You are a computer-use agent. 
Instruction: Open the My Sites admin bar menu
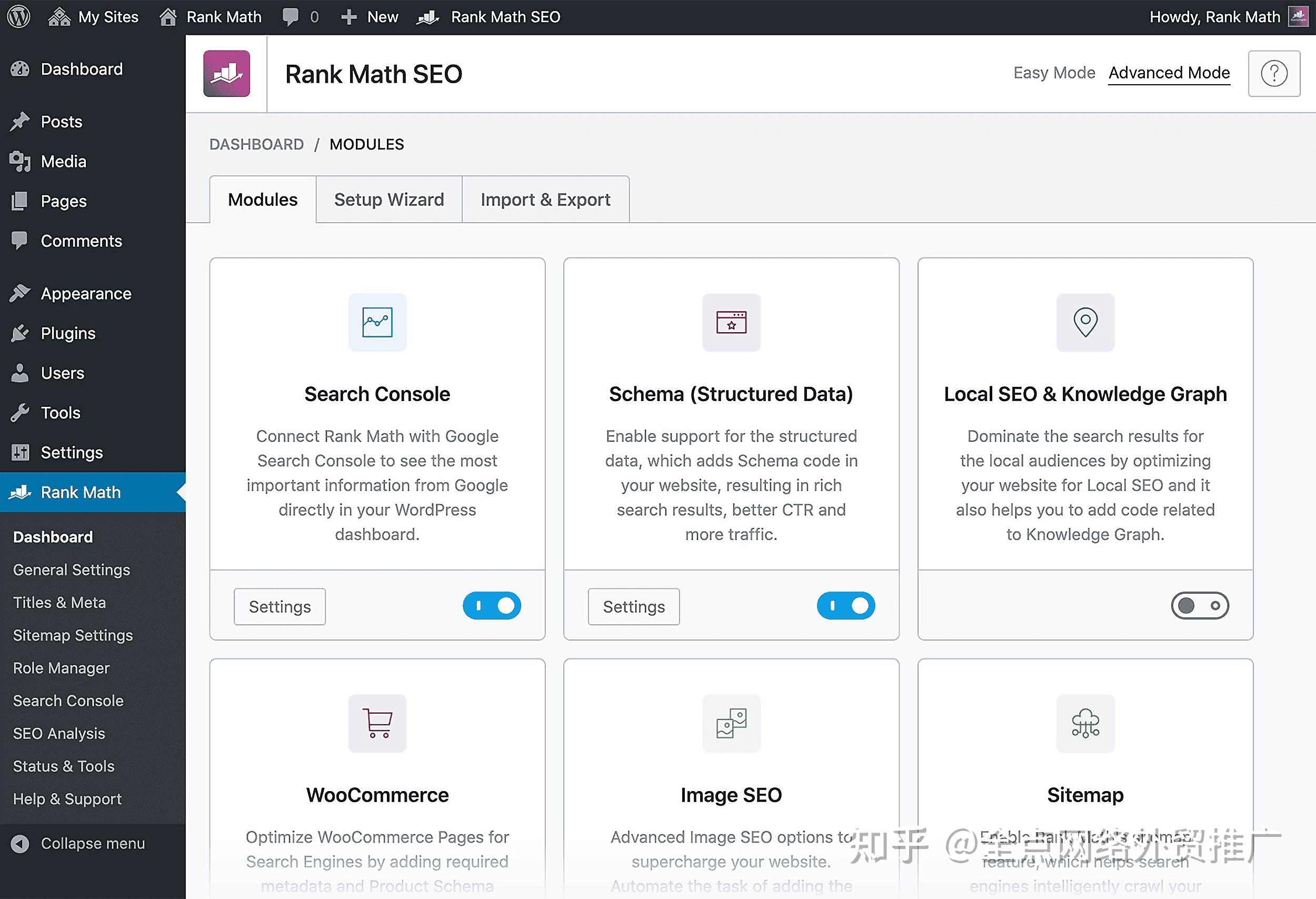(x=93, y=17)
